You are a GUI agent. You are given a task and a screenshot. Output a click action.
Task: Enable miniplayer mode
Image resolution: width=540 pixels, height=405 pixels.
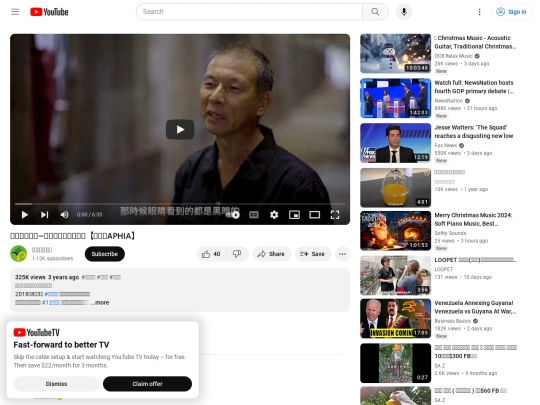point(294,215)
